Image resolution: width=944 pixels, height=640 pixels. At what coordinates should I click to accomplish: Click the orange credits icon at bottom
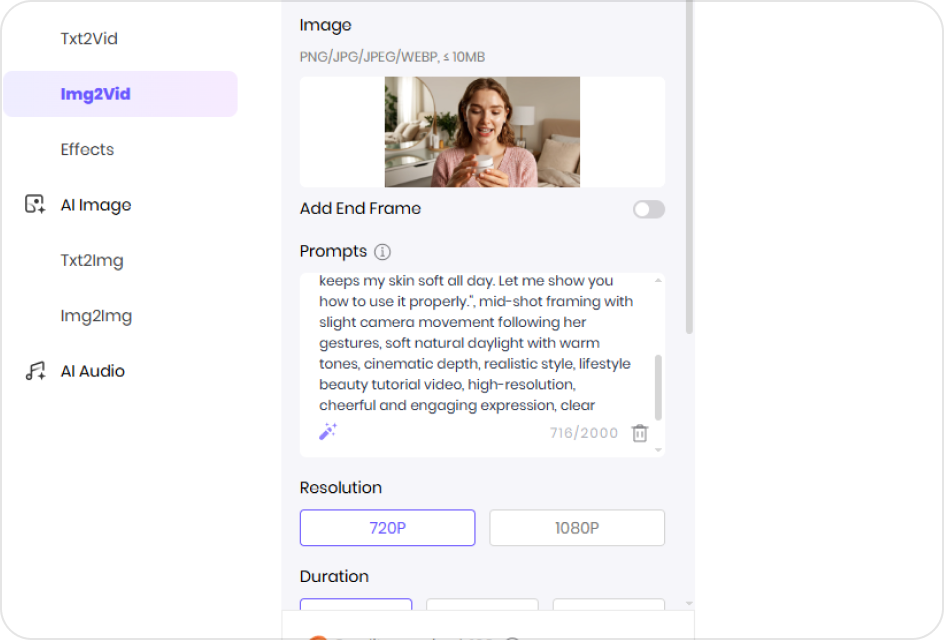tap(318, 636)
